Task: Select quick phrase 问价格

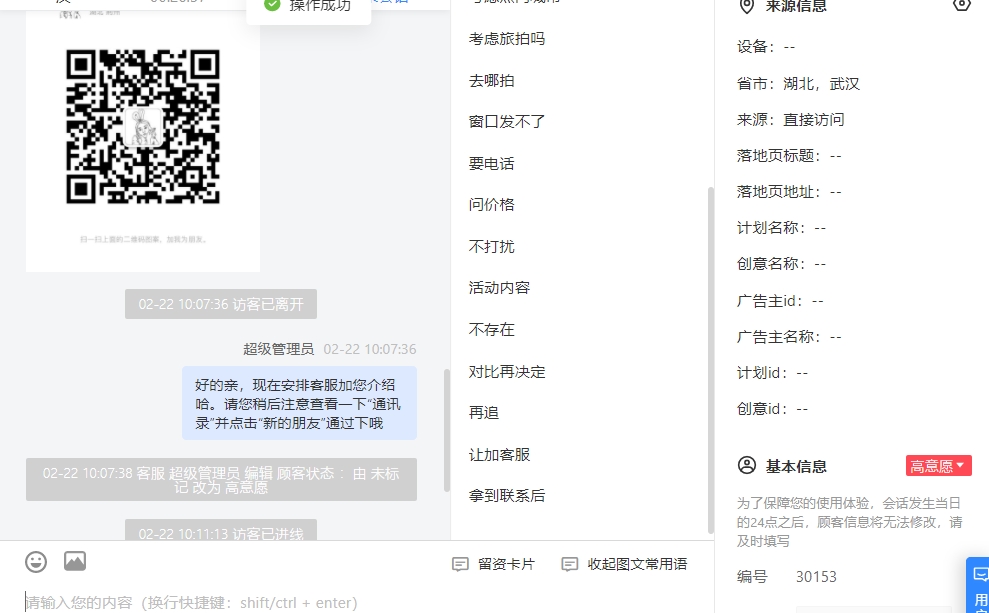Action: point(491,204)
